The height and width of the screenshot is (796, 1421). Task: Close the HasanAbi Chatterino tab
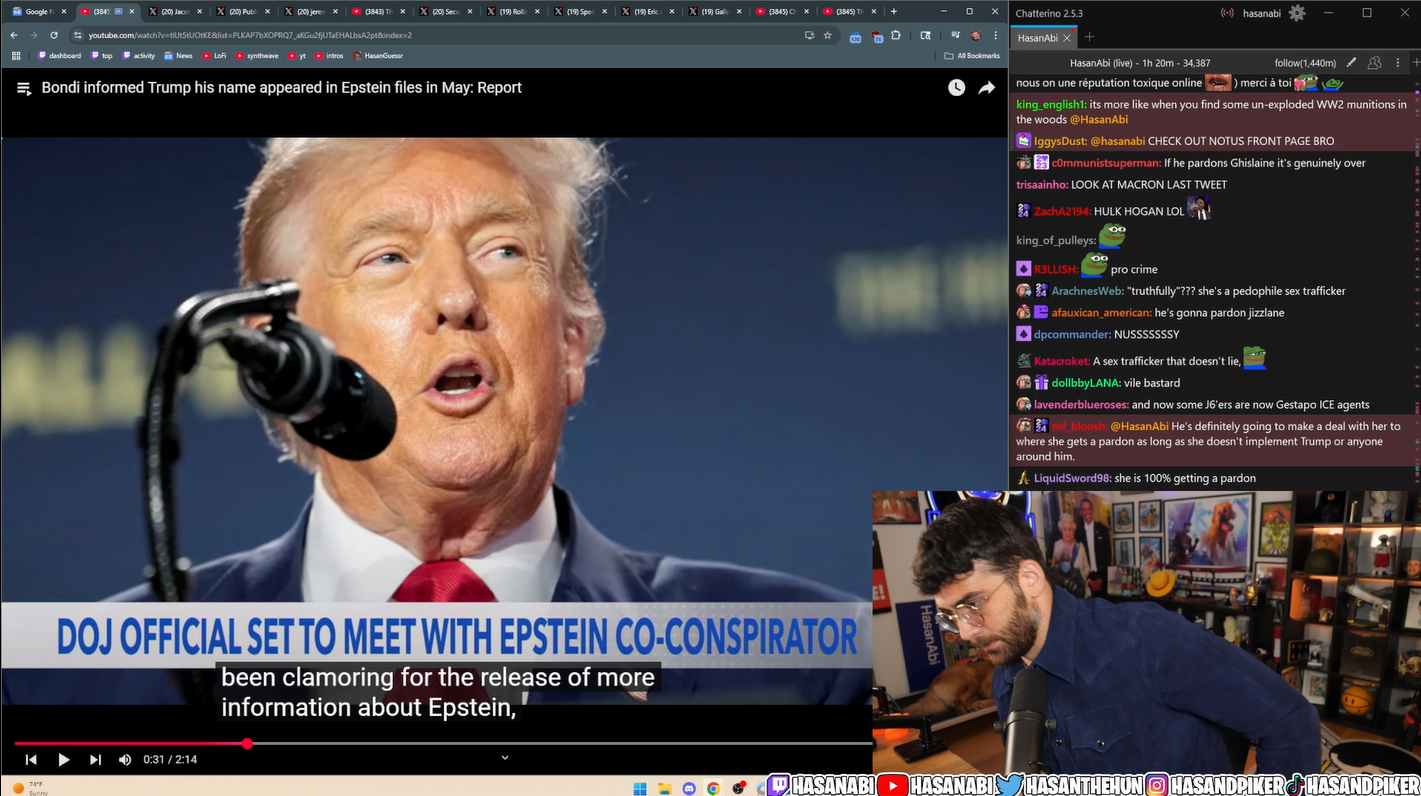1067,38
